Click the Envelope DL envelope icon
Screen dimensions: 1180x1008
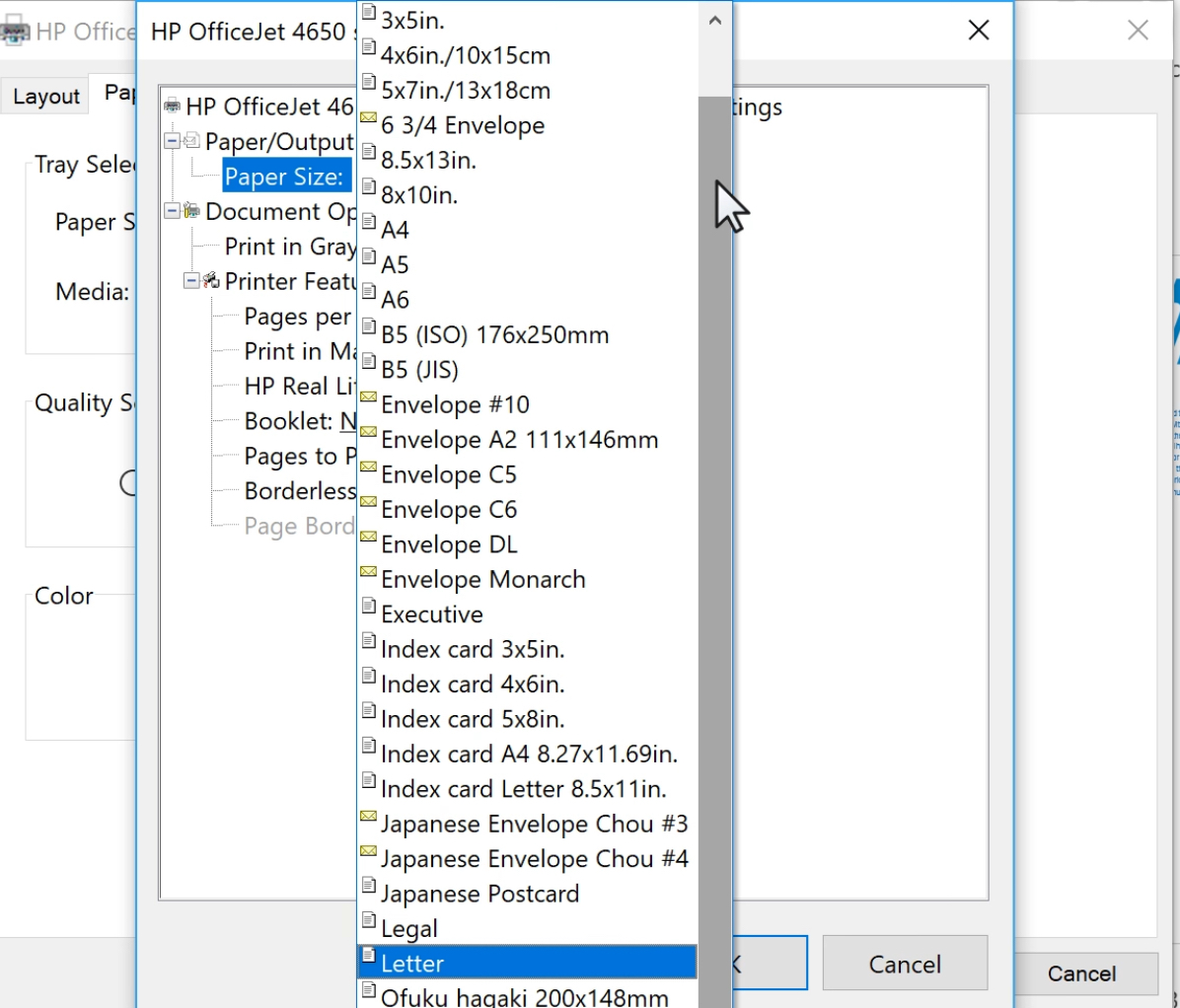pyautogui.click(x=369, y=537)
